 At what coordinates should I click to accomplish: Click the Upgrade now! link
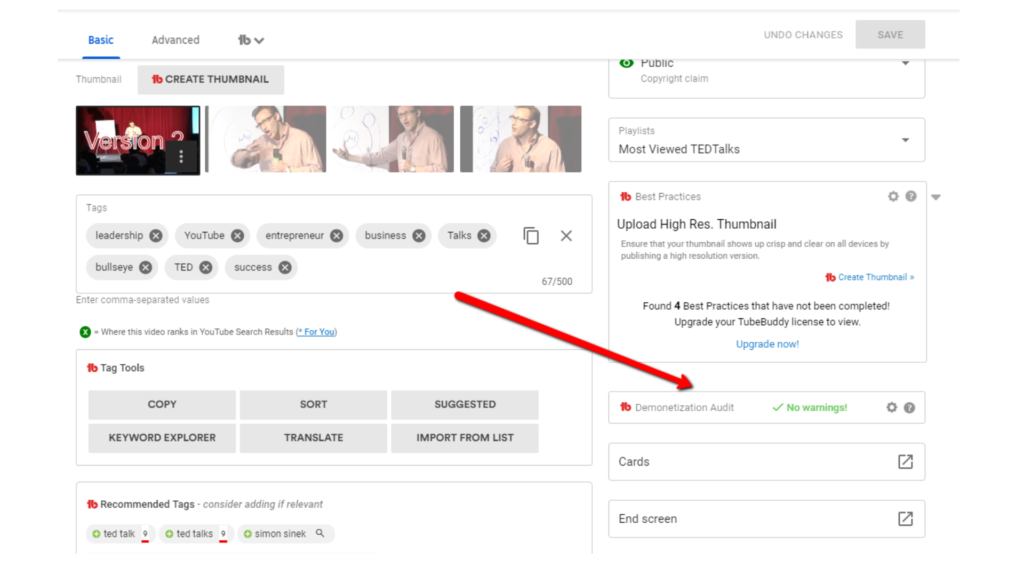[x=767, y=344]
